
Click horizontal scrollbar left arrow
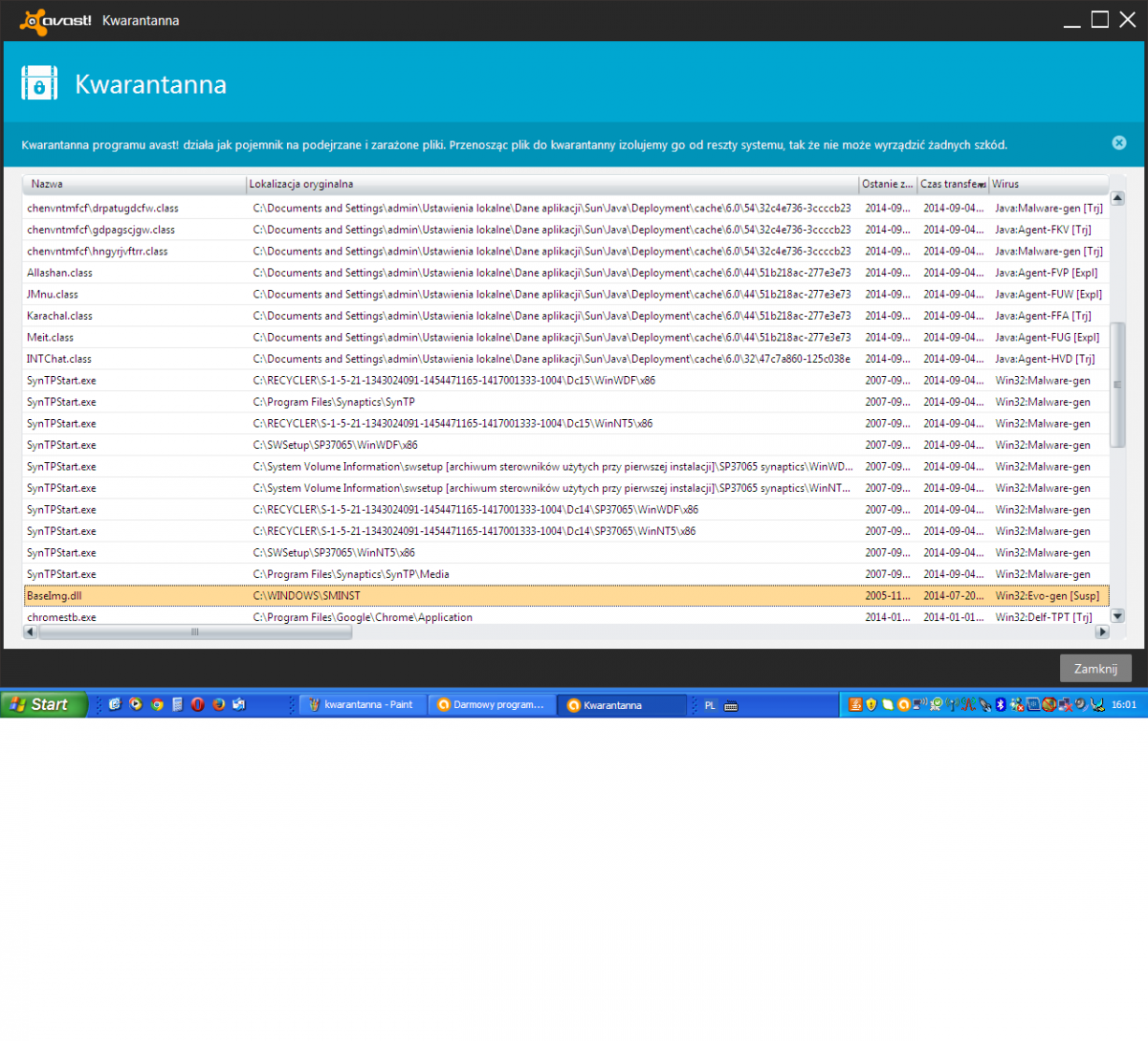tap(31, 631)
